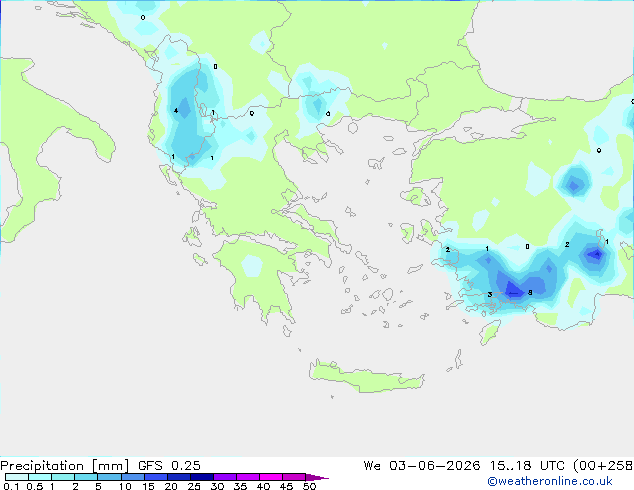This screenshot has width=634, height=490.
Task: Click the 'Precipitation [mm]' title text
Action: 65,466
